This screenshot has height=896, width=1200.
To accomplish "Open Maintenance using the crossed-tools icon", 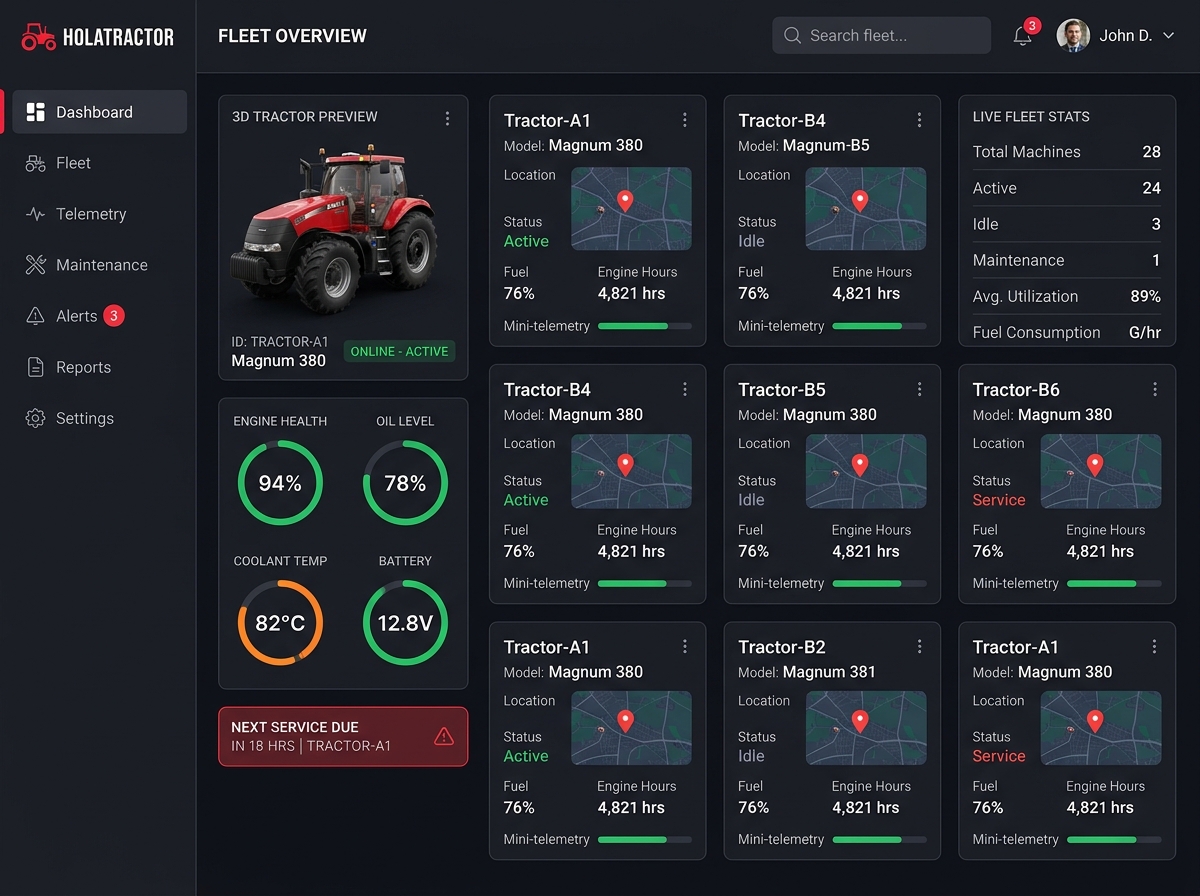I will coord(35,265).
